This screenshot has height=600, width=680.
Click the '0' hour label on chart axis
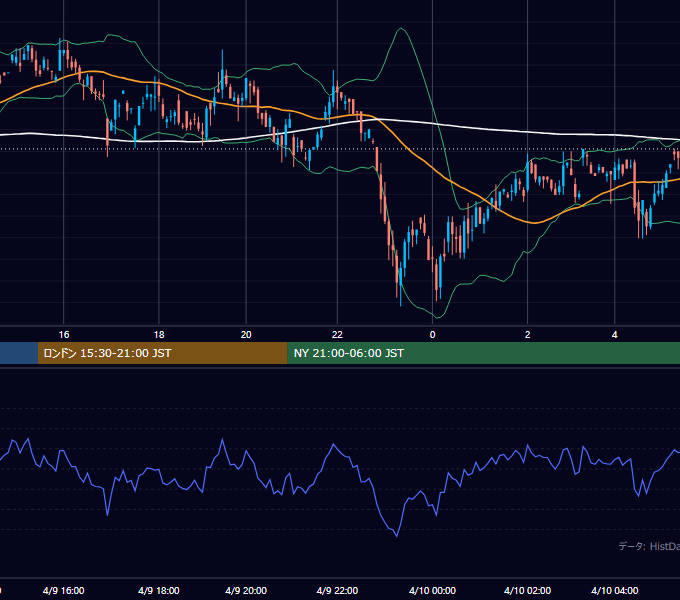tap(432, 334)
